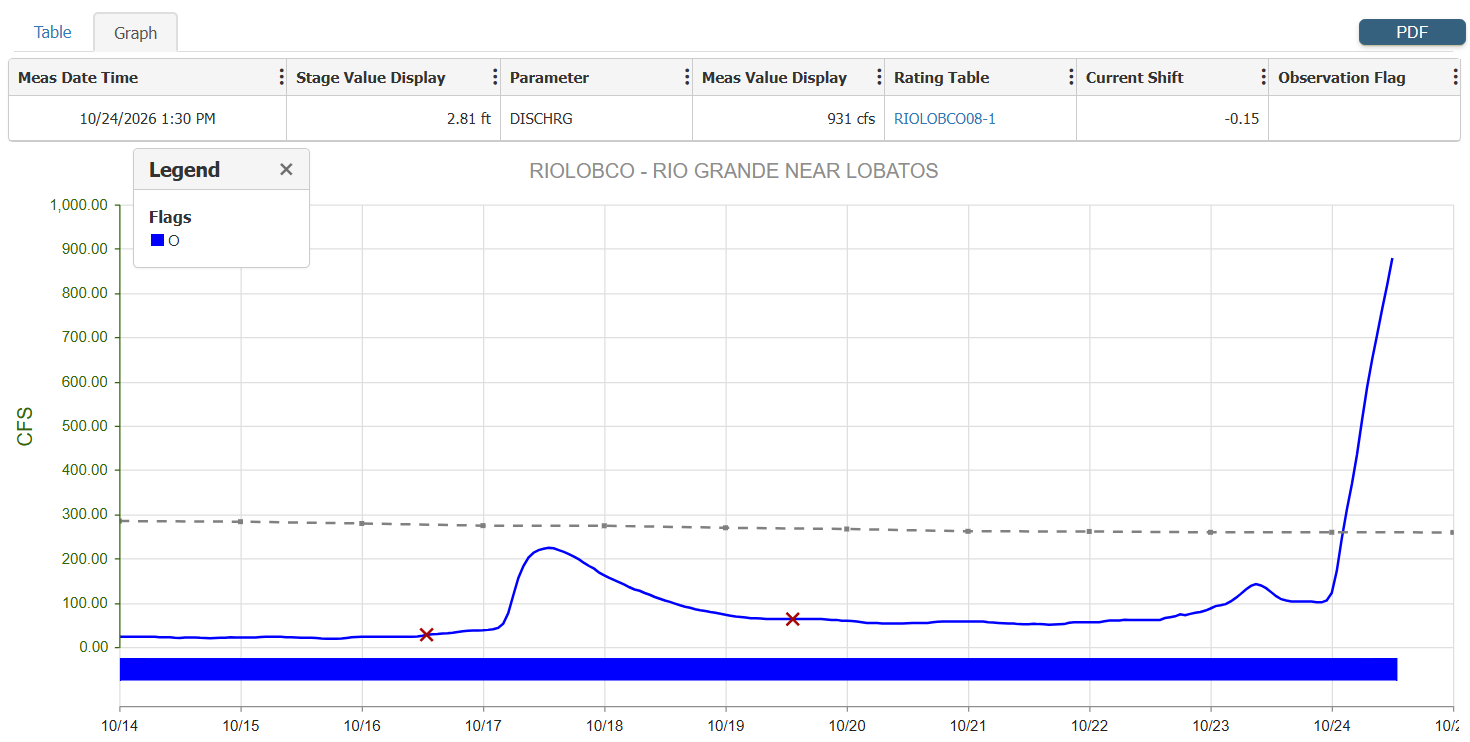The width and height of the screenshot is (1470, 742).
Task: Click red X marker near 10/16
Action: [426, 634]
